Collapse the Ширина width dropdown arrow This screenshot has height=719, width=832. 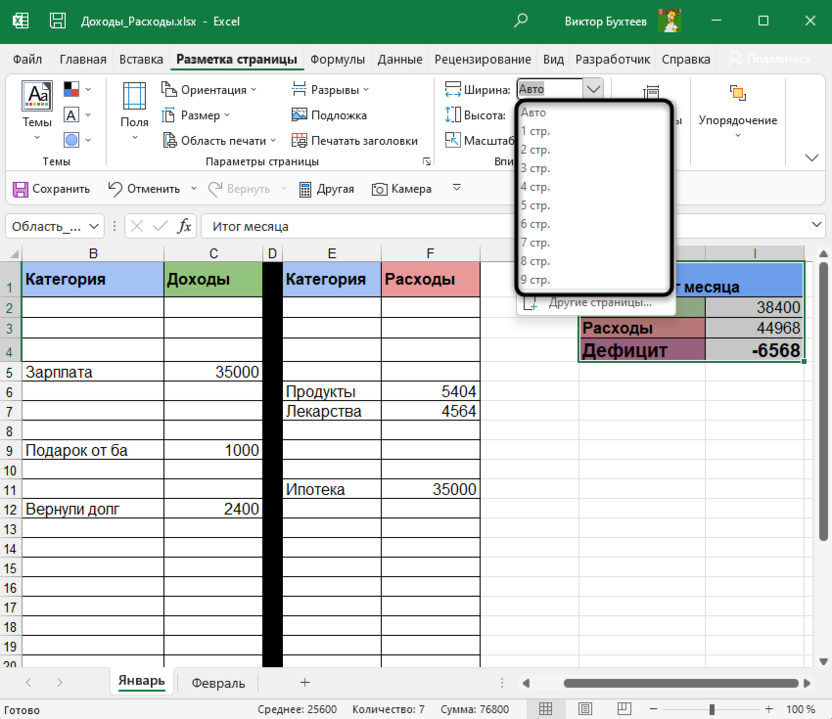tap(593, 89)
